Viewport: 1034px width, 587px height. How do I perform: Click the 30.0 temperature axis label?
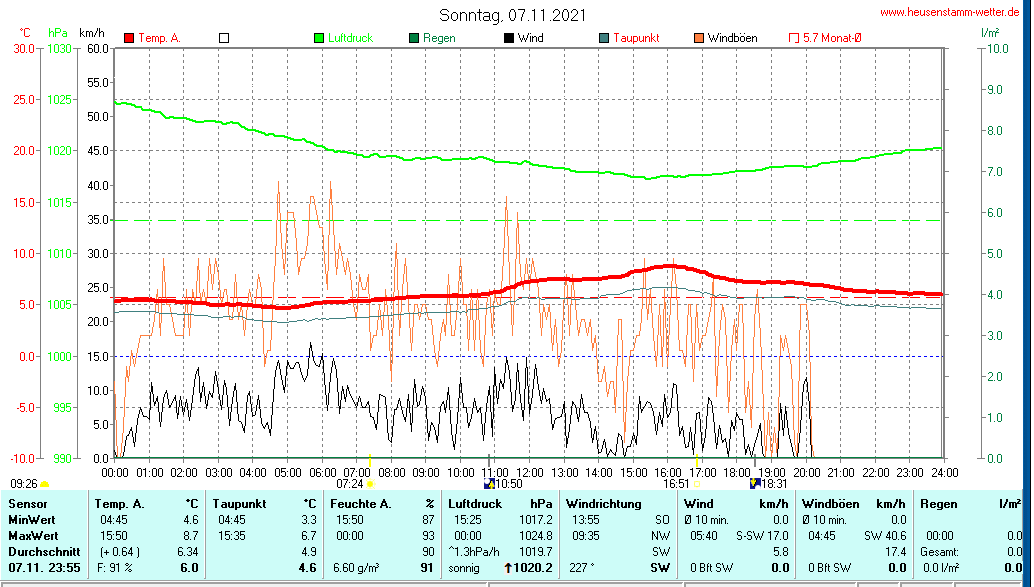pos(24,49)
